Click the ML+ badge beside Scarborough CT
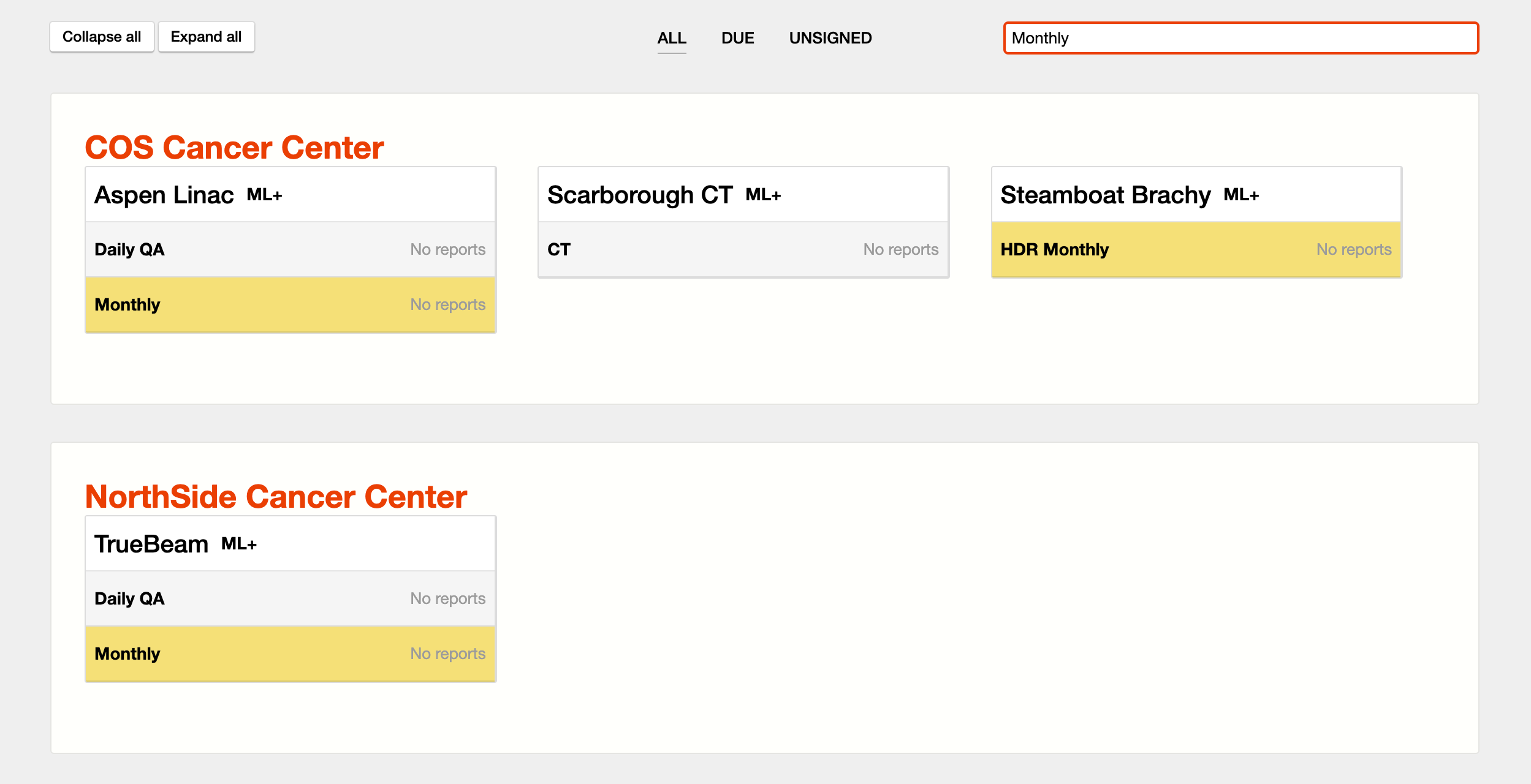The width and height of the screenshot is (1531, 784). (x=763, y=195)
